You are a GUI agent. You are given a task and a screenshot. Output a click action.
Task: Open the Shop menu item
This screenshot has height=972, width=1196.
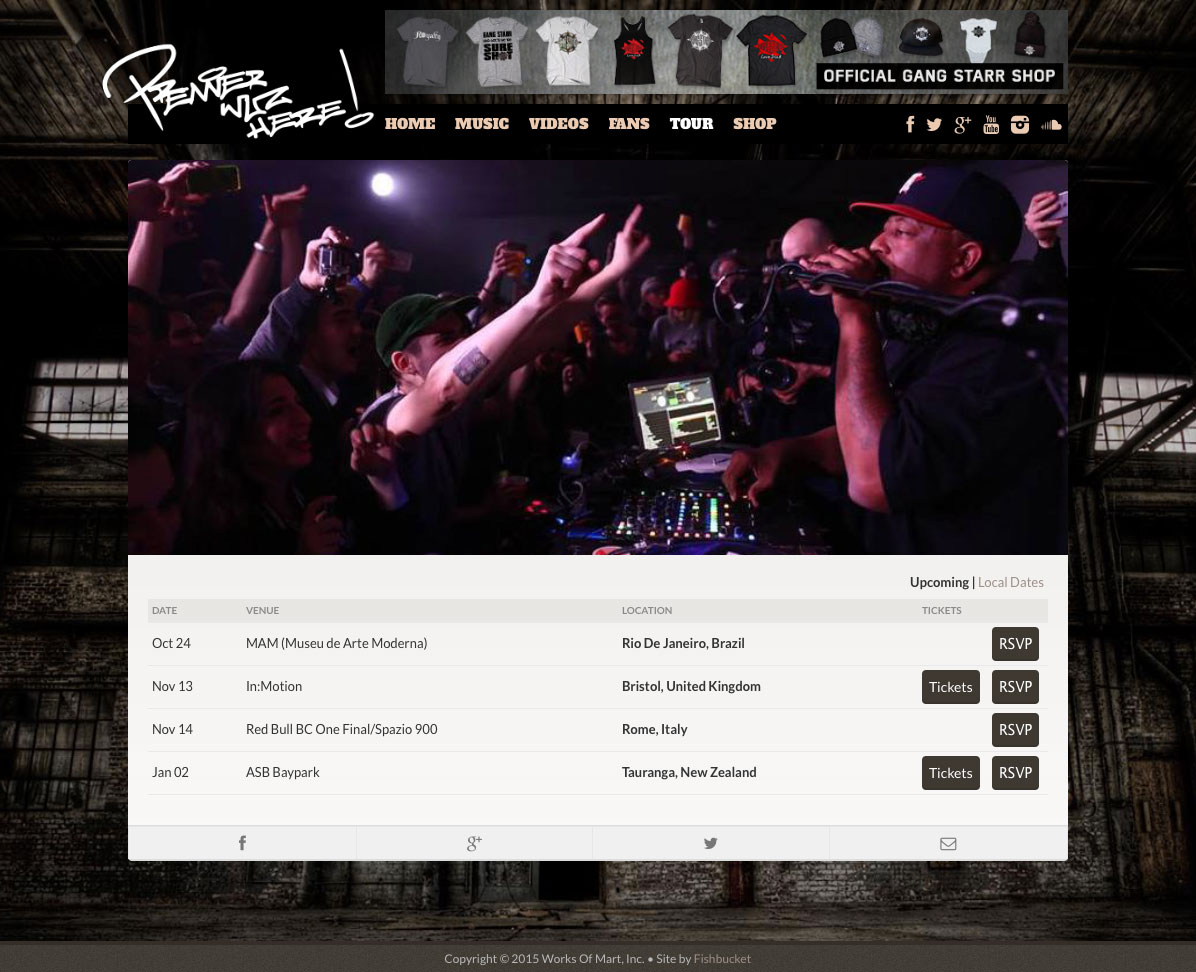pyautogui.click(x=754, y=124)
